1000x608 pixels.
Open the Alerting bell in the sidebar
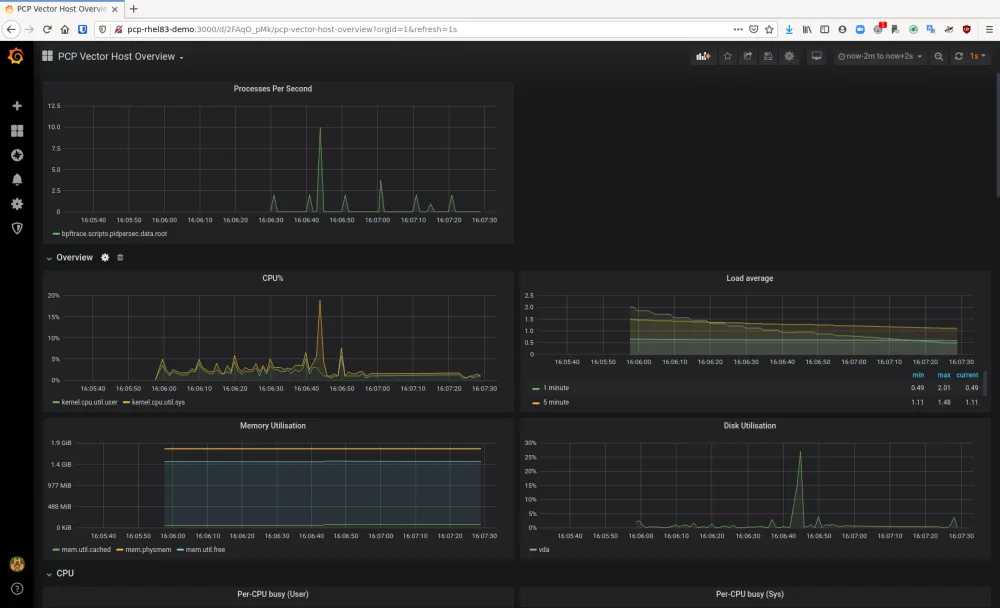click(16, 180)
